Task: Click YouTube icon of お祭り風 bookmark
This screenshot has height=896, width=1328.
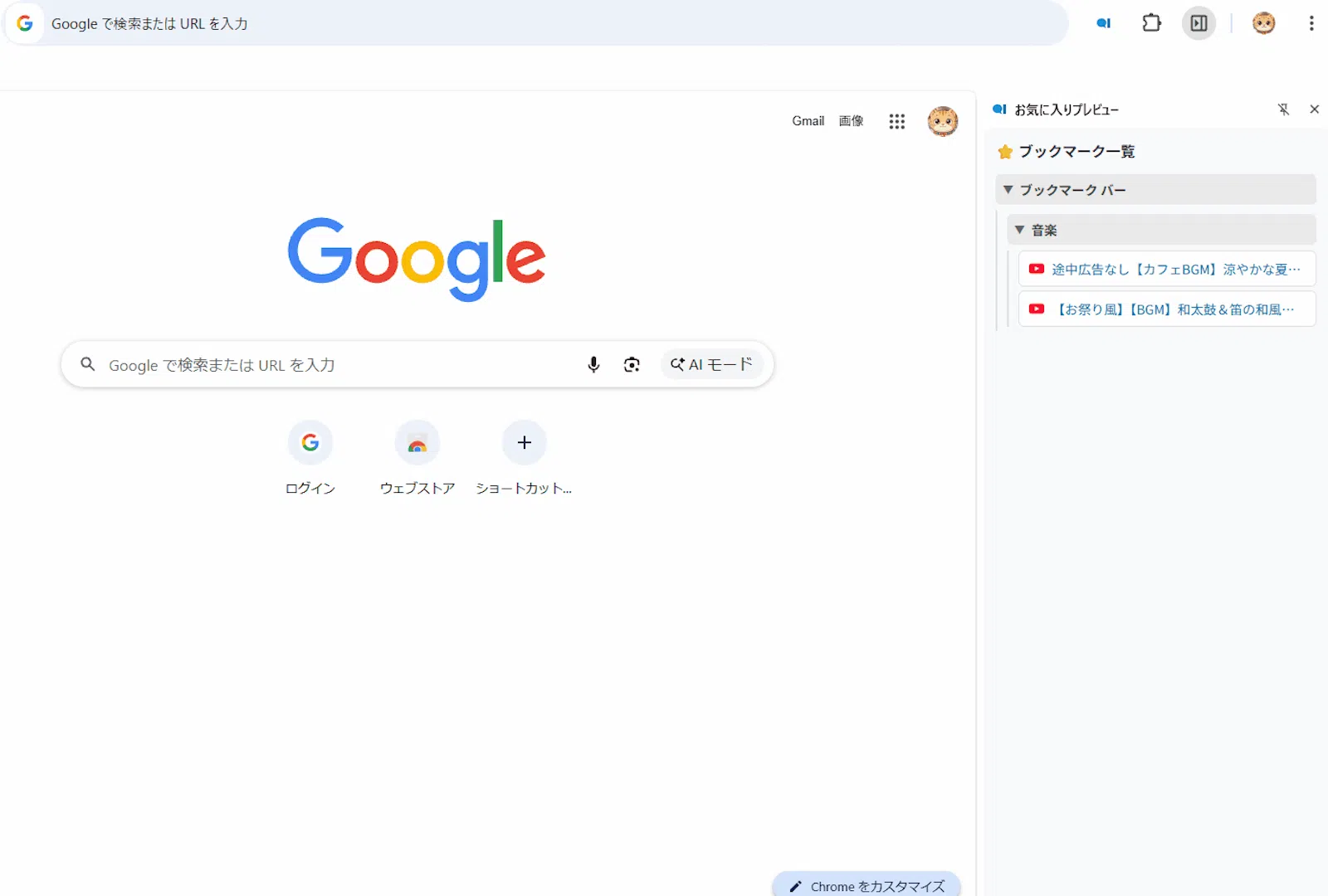Action: pos(1036,309)
